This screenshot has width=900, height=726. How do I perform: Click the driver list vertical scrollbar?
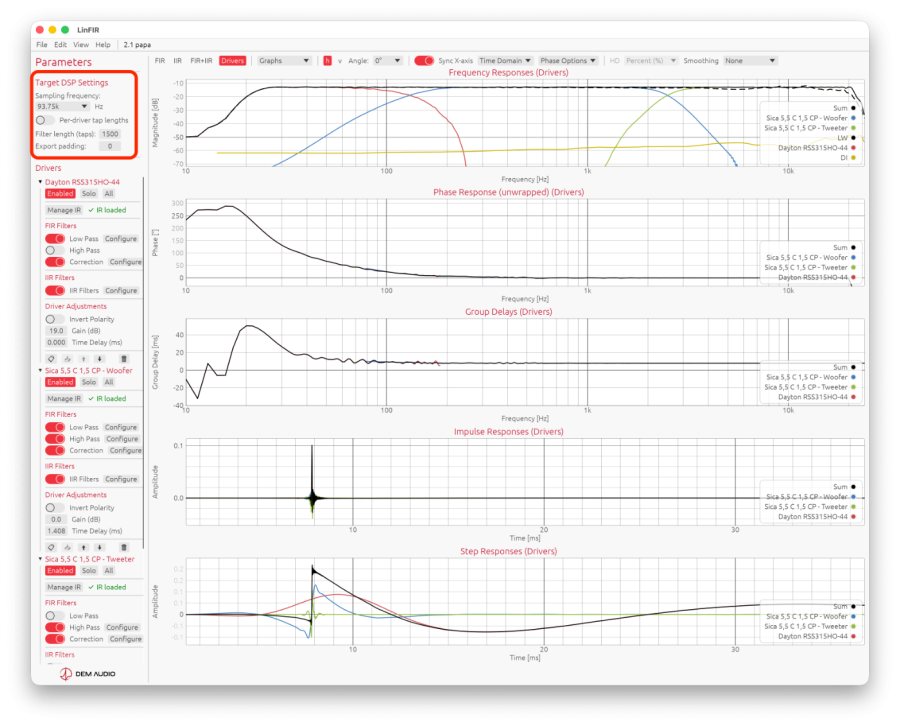click(143, 363)
